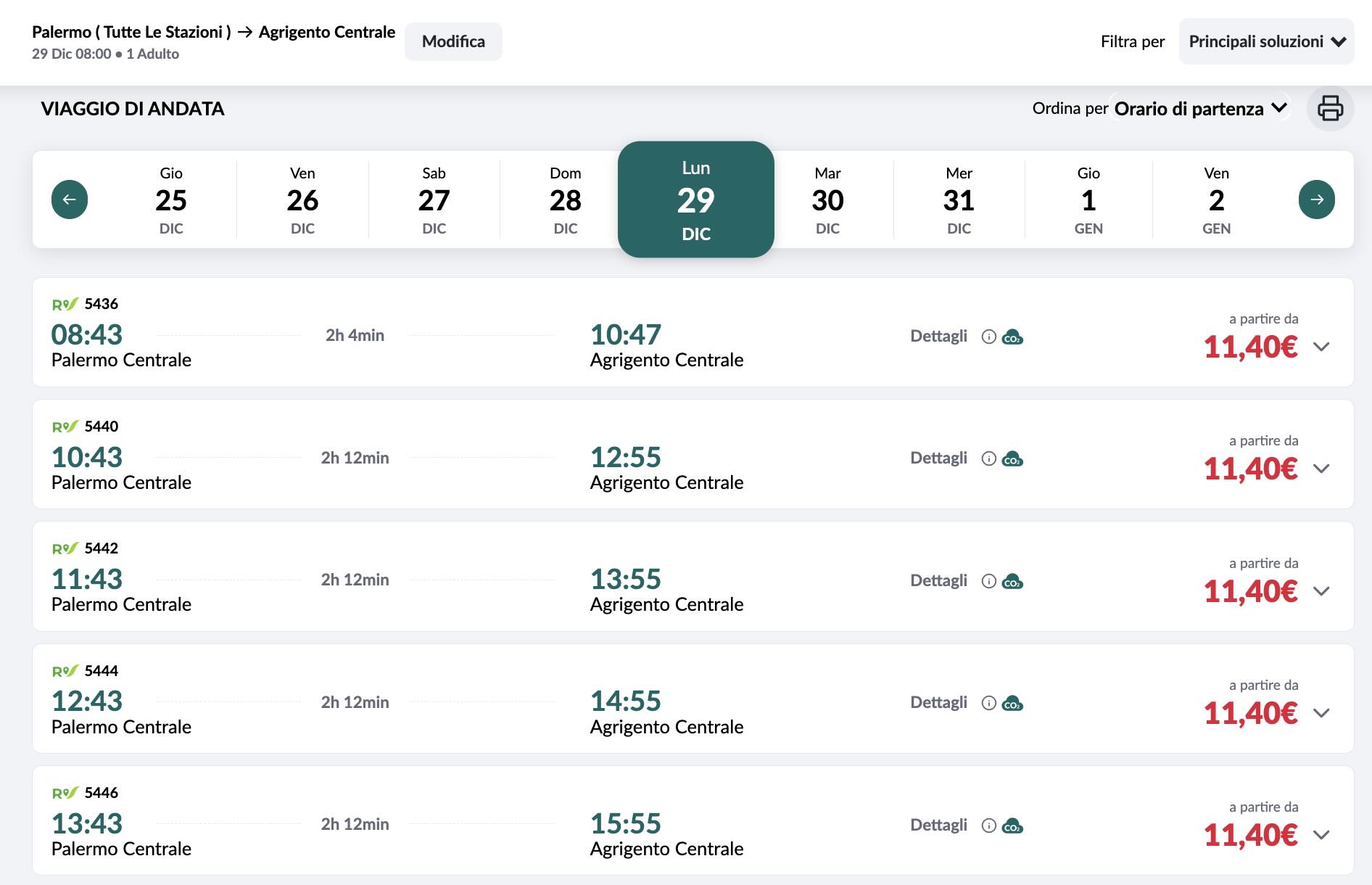Expand fare chevron for the 11:43 train
The width and height of the screenshot is (1372, 885).
(x=1321, y=591)
